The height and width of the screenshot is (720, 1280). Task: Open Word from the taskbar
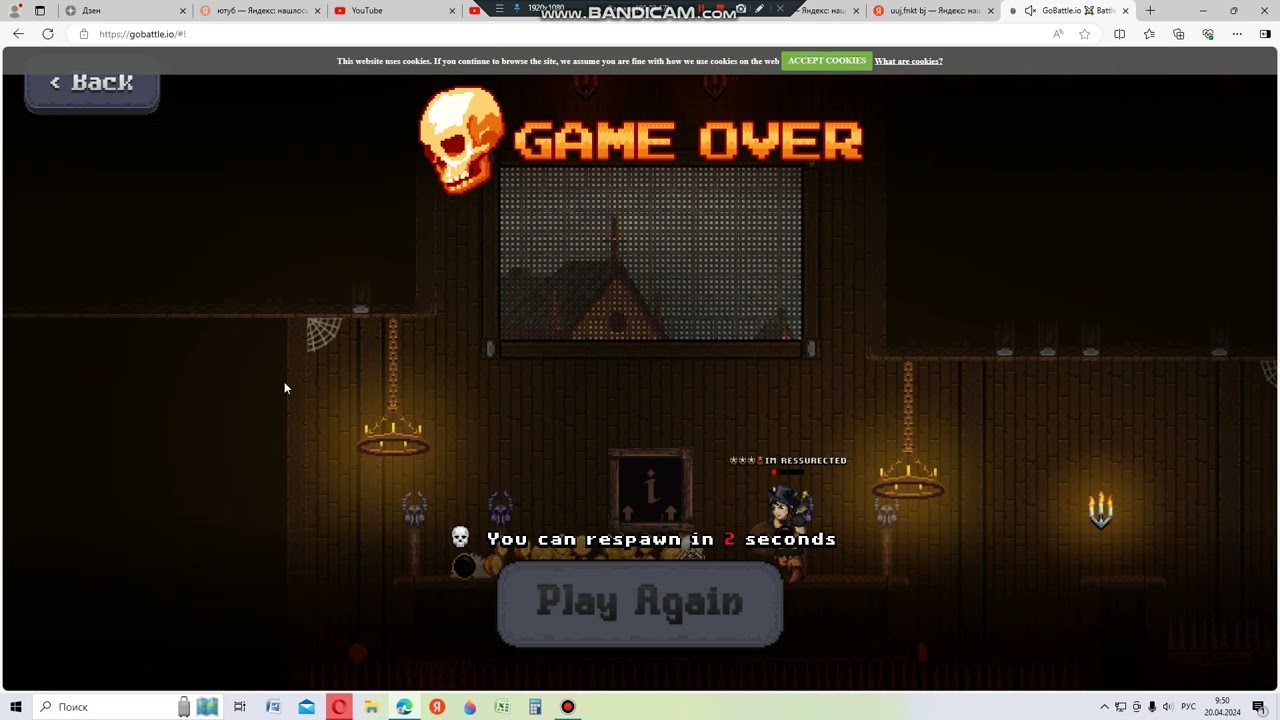click(273, 707)
